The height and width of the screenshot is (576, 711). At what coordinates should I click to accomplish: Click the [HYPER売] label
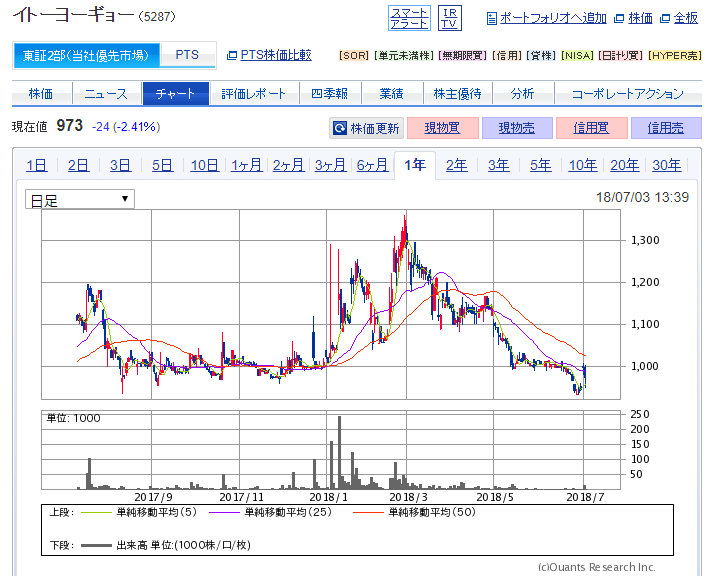675,55
